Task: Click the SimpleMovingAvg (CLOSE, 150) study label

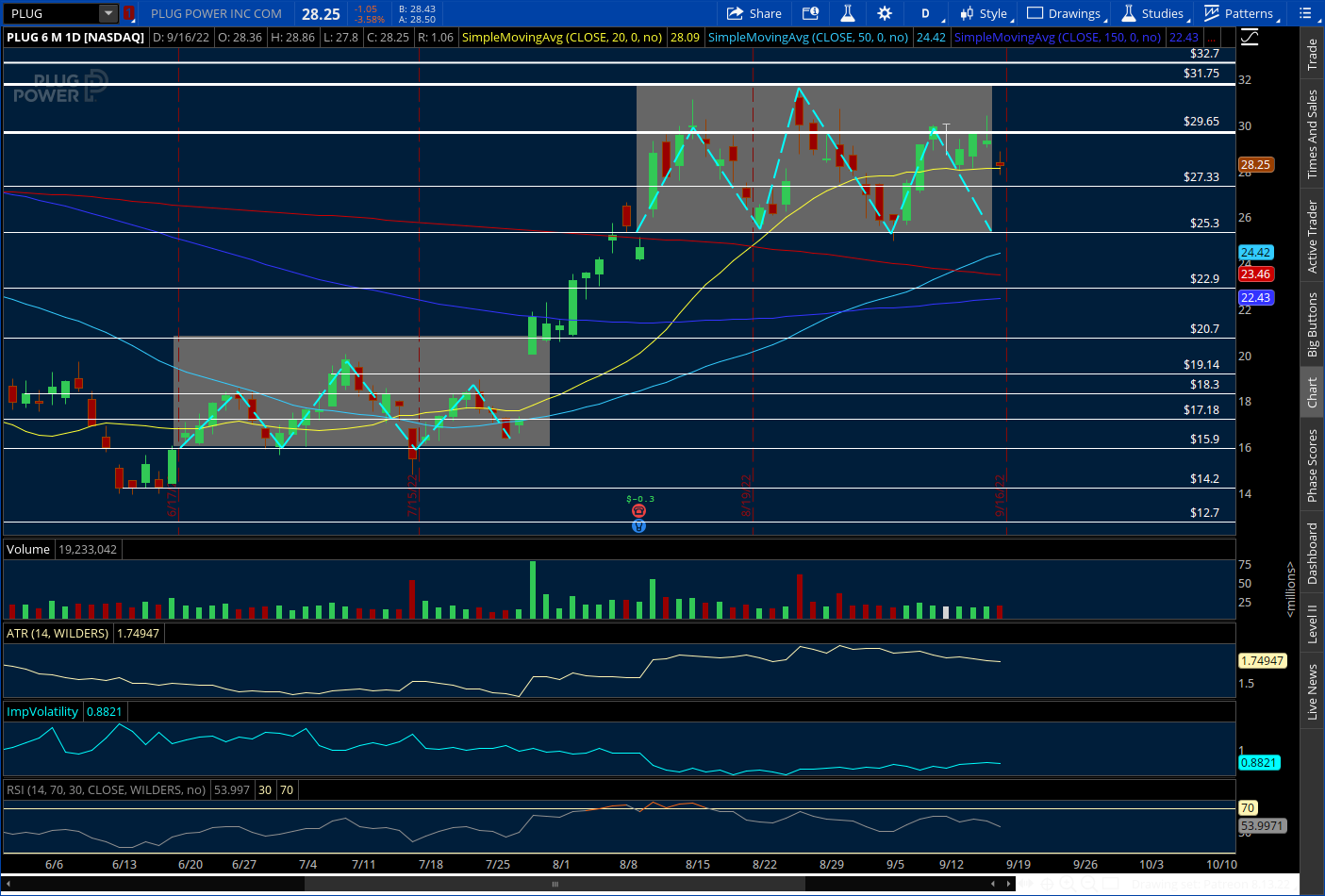Action: coord(1057,38)
